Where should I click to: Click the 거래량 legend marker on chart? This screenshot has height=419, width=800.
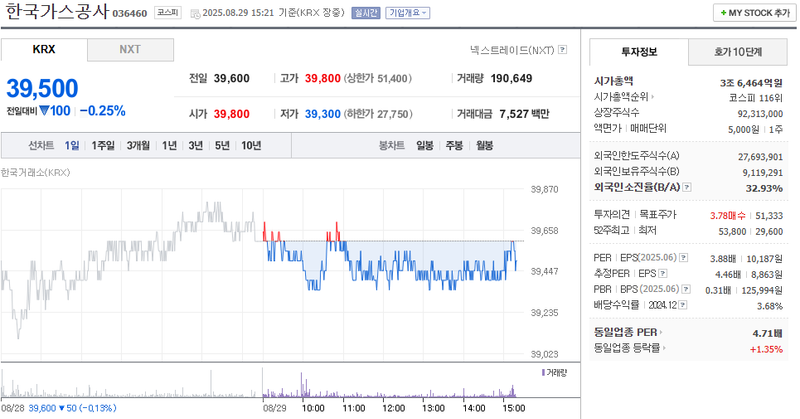[x=543, y=373]
